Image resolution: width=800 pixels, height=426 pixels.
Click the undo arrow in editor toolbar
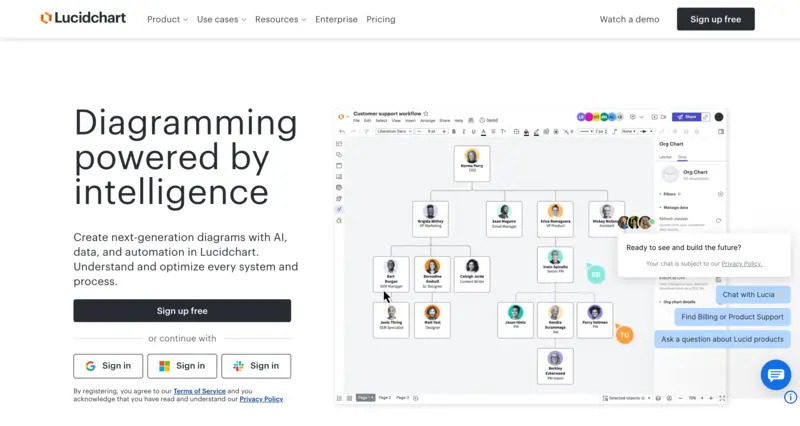pos(342,132)
